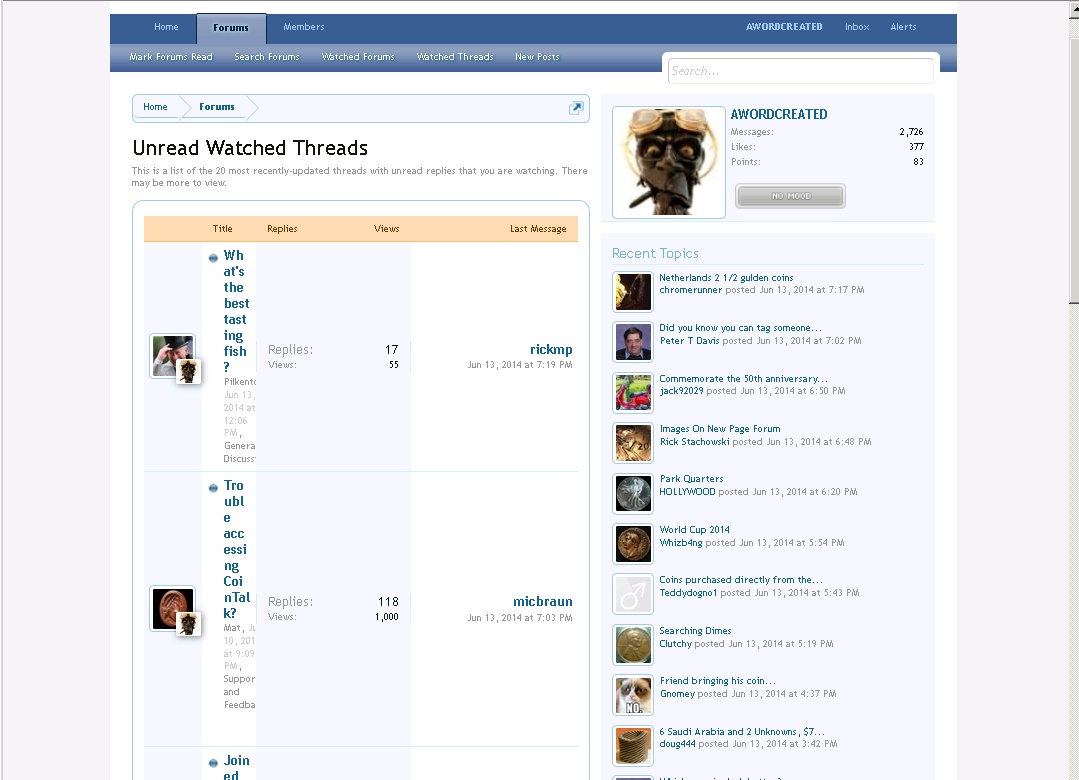Open grumpy cat avatar of Gnomey

[x=633, y=695]
